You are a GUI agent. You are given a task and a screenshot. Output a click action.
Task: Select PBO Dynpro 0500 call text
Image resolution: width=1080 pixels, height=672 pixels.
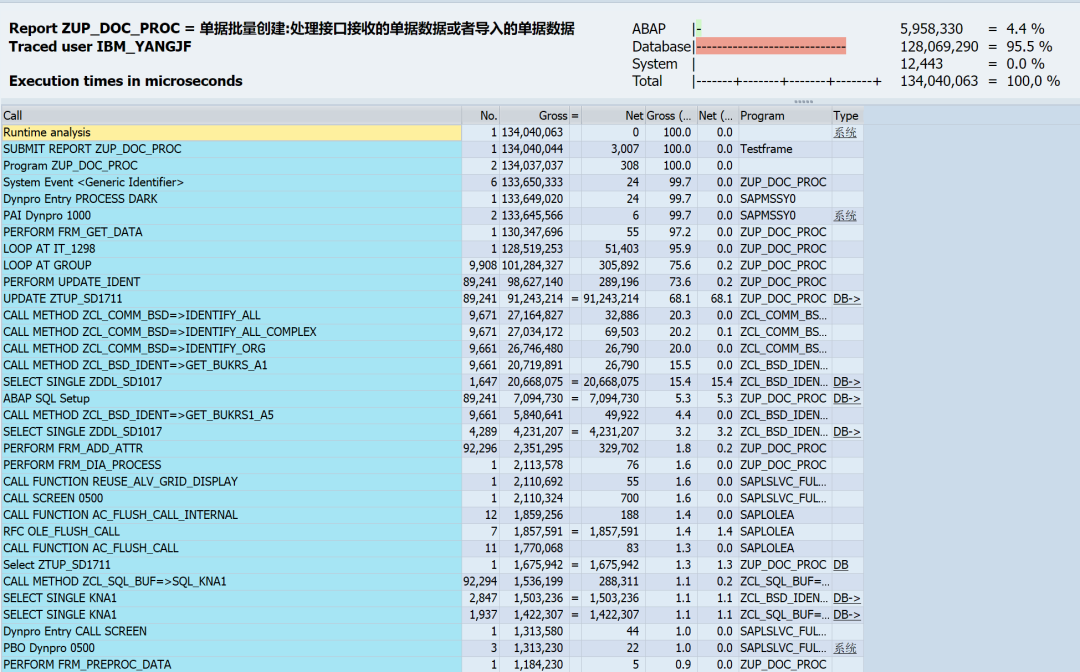pos(49,648)
